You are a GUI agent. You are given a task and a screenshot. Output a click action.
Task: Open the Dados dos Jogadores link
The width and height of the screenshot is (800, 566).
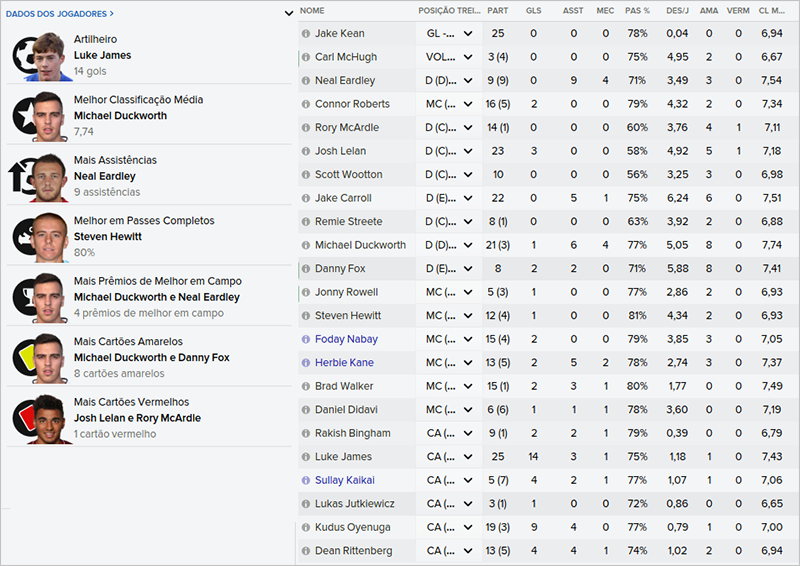click(x=60, y=14)
